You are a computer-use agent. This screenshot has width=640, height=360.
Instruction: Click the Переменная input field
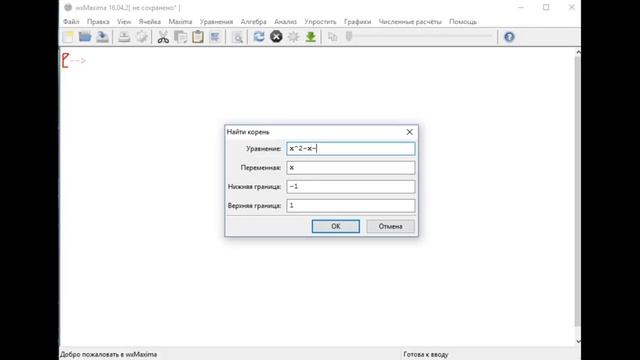(x=351, y=167)
